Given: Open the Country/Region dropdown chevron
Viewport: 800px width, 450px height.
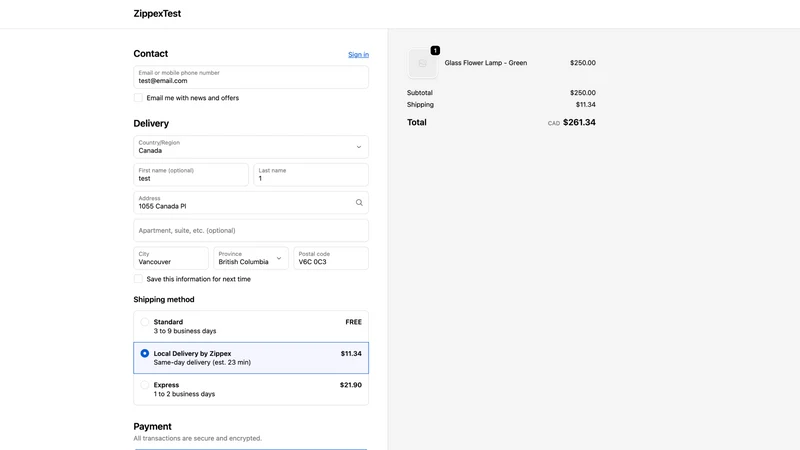Looking at the screenshot, I should [359, 147].
